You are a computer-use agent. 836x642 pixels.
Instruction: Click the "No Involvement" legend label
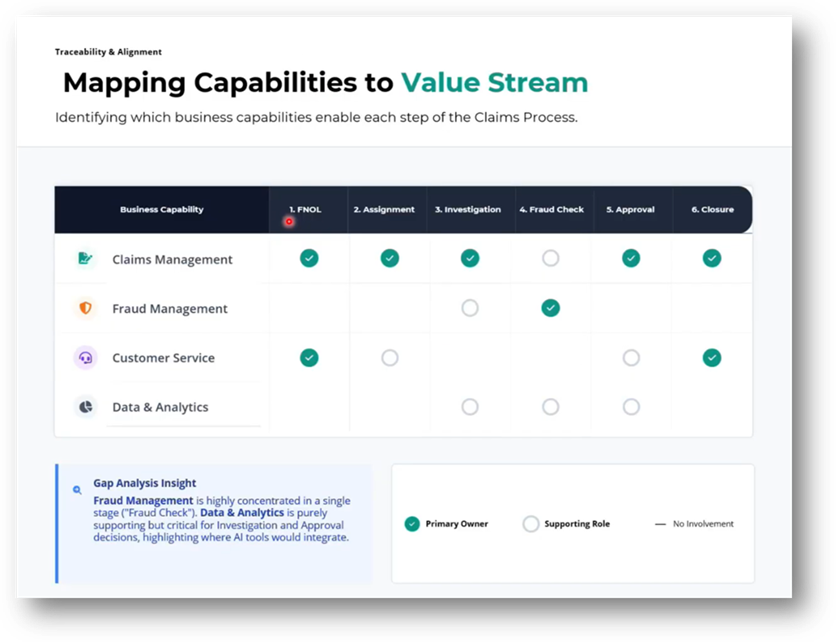(x=703, y=524)
